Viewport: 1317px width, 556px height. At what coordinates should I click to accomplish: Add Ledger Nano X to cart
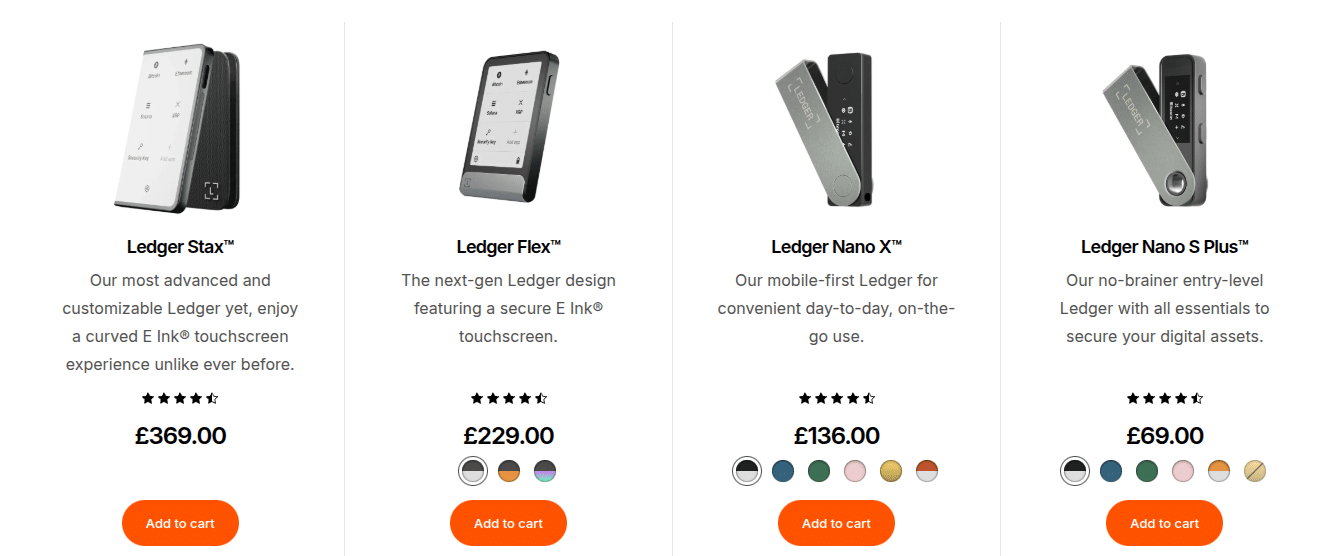point(836,523)
